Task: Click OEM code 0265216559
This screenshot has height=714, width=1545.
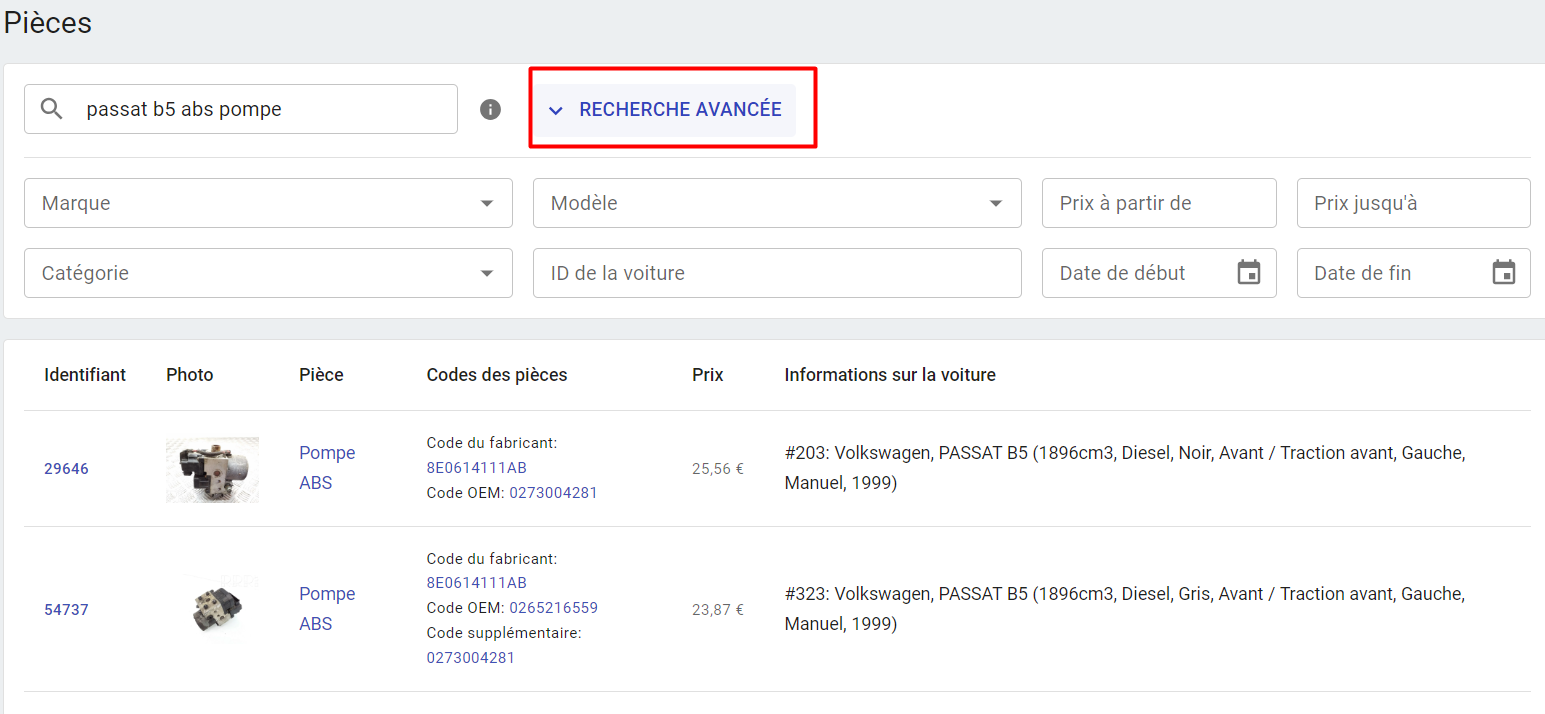Action: pos(553,608)
